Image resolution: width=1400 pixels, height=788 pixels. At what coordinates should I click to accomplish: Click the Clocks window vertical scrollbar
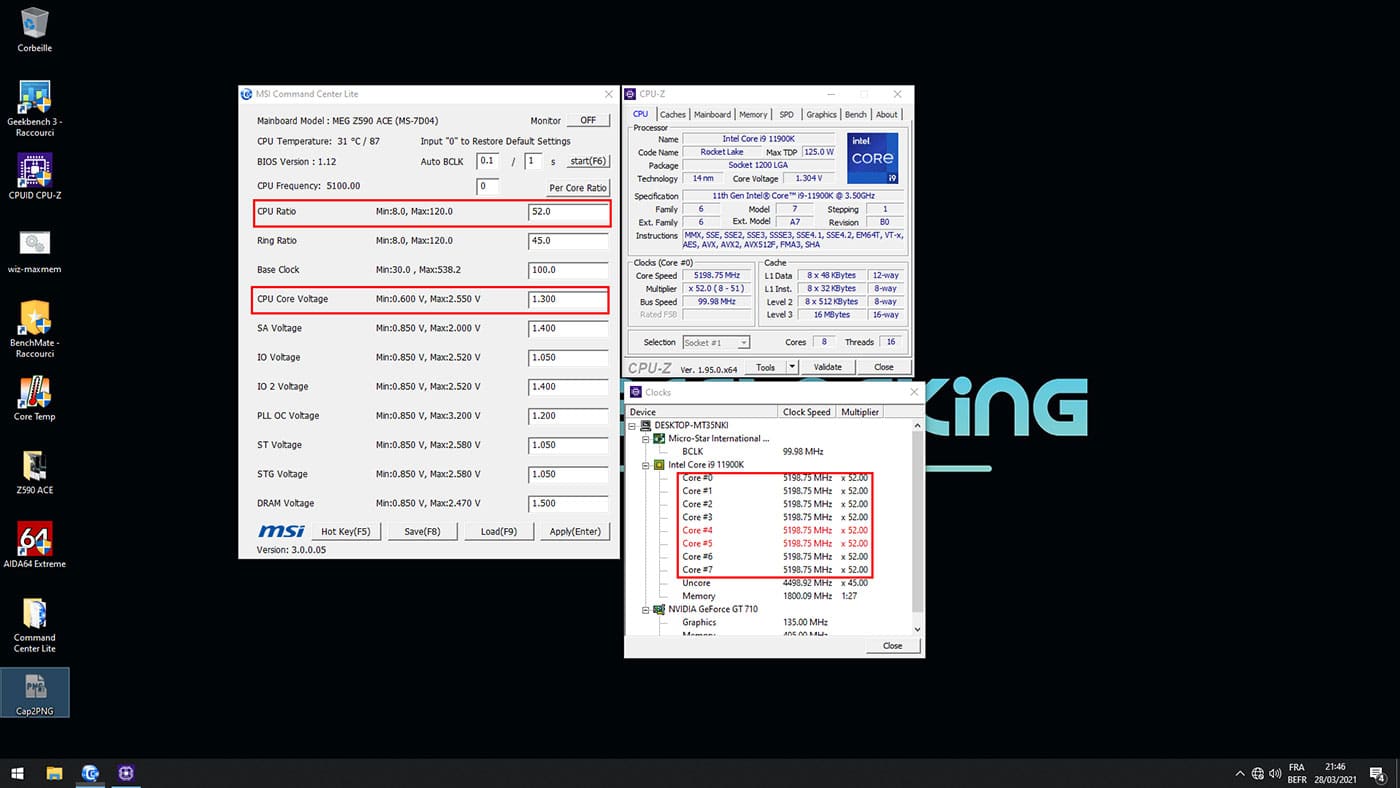pyautogui.click(x=918, y=526)
